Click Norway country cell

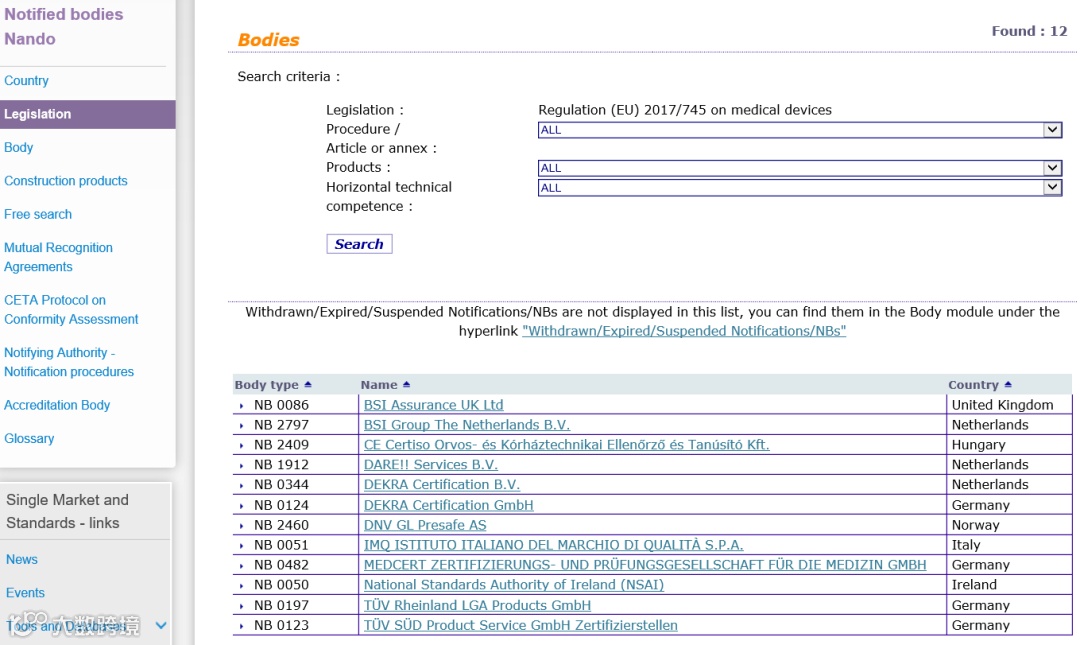pos(975,525)
